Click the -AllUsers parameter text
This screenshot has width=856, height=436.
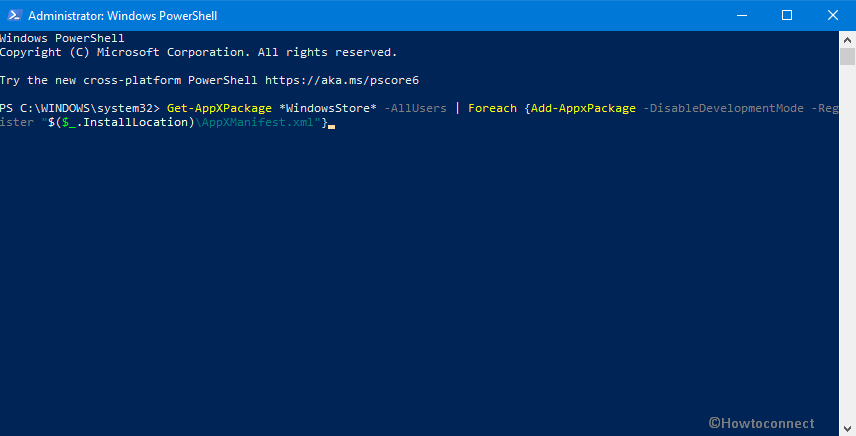tap(415, 108)
